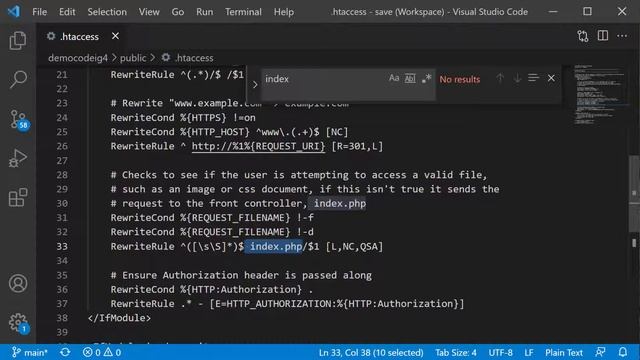The width and height of the screenshot is (640, 360).
Task: Open the File menu
Action: [x=40, y=12]
